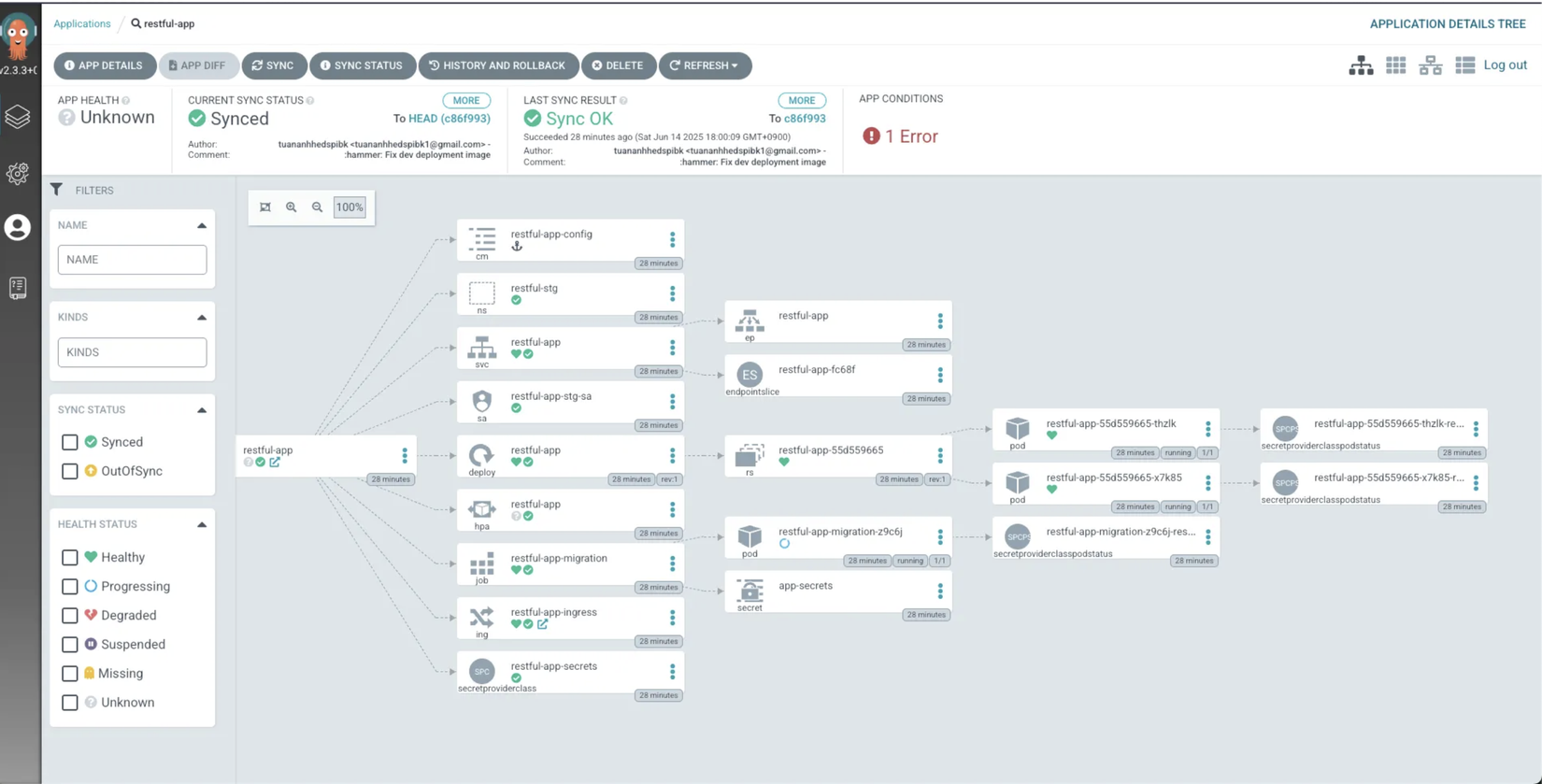Click the fit-to-screen icon in zoom toolbar

tap(265, 207)
